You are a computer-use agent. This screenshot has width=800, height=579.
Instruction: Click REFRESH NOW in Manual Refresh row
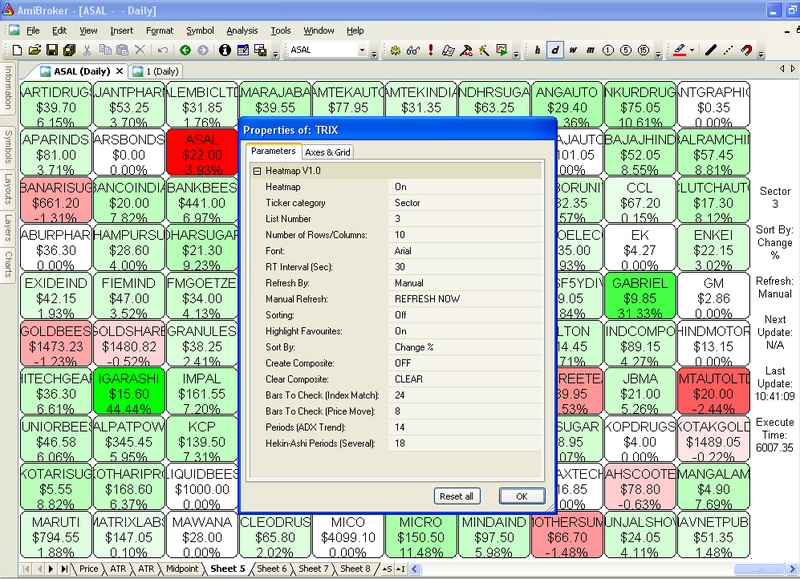click(x=464, y=299)
